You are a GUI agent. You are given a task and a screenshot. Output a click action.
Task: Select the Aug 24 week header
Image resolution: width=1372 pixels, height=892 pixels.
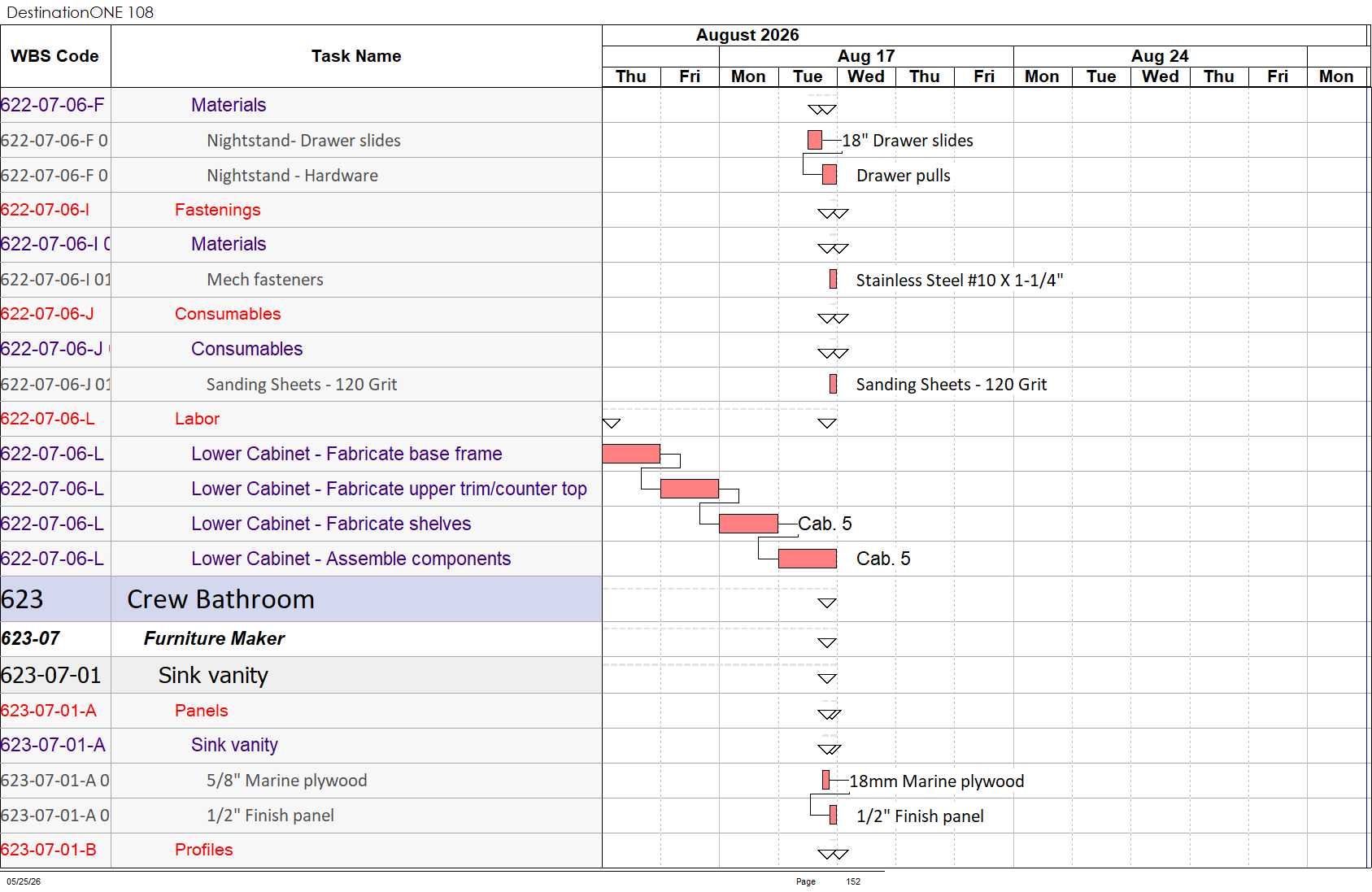click(x=1160, y=56)
